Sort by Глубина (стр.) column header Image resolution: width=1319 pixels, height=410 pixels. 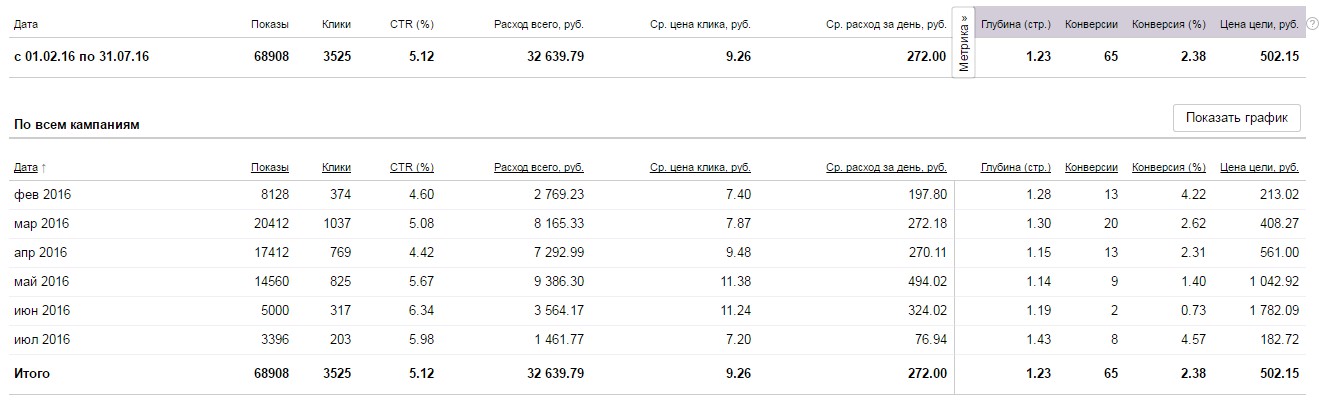pyautogui.click(x=1016, y=167)
